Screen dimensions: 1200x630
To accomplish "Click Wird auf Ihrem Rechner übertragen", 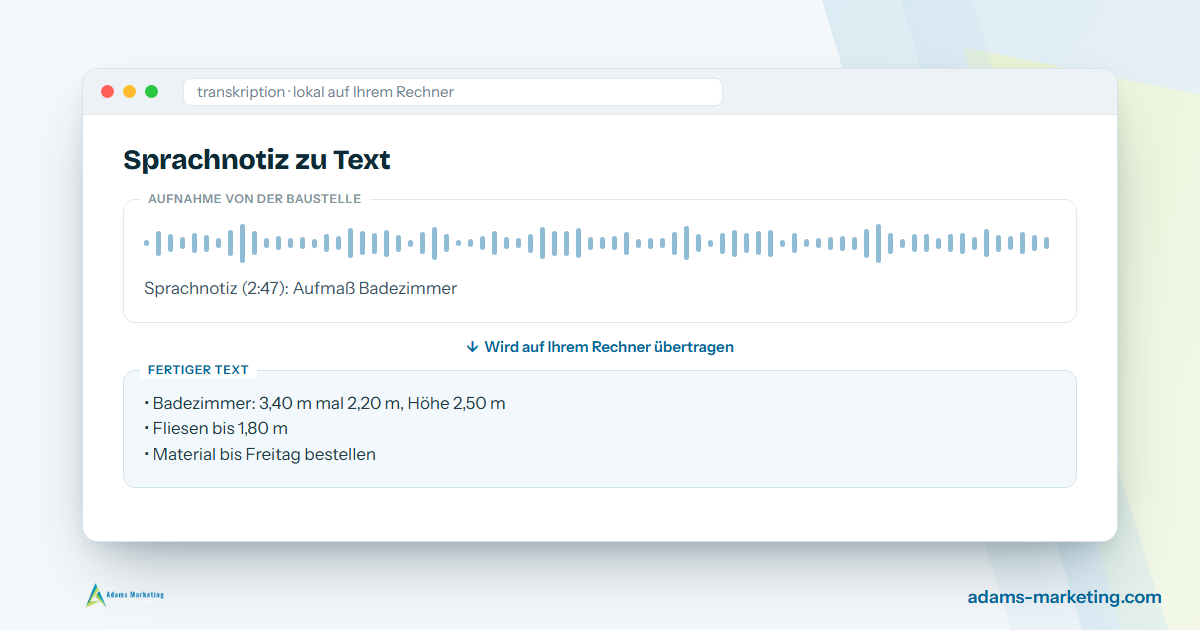I will tap(609, 347).
